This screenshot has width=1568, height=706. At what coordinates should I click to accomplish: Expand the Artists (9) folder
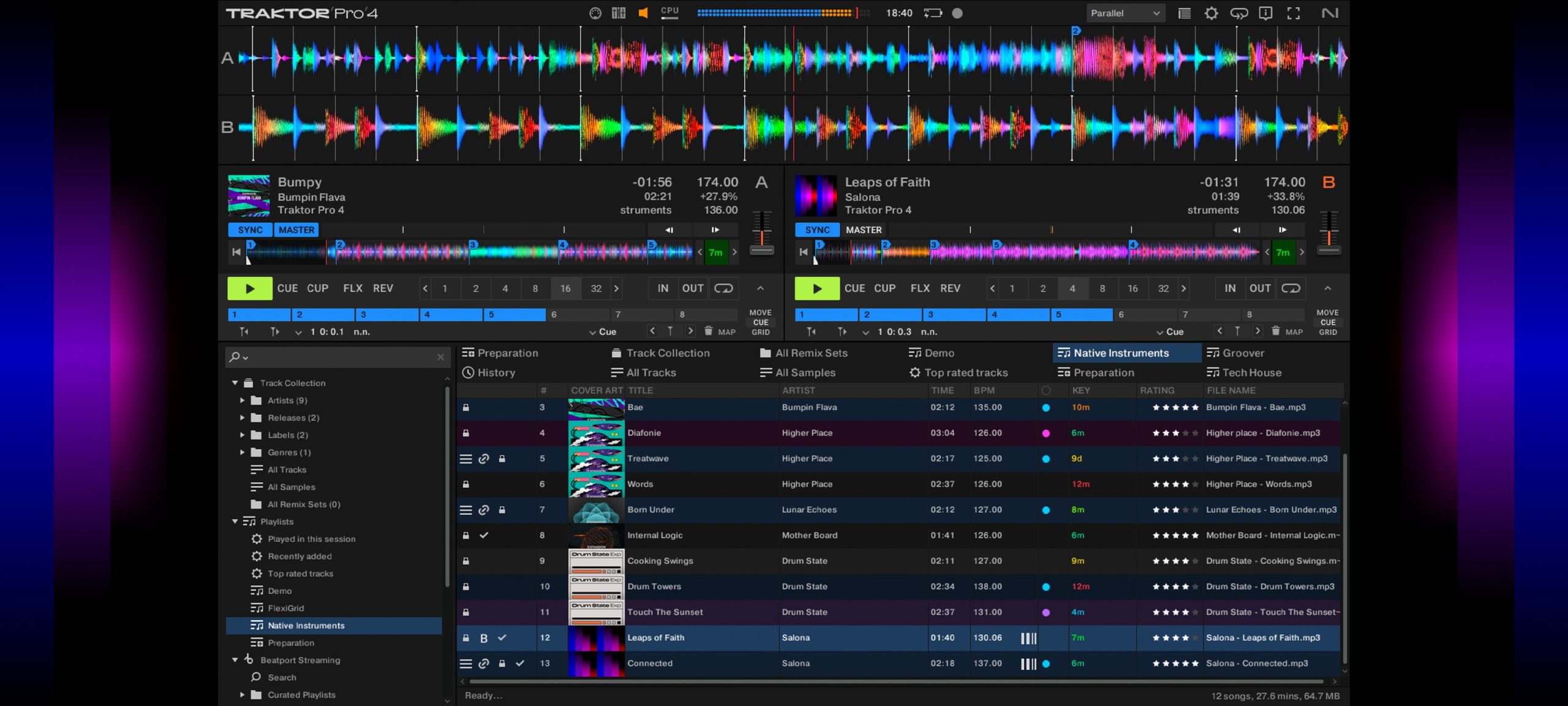click(x=243, y=400)
